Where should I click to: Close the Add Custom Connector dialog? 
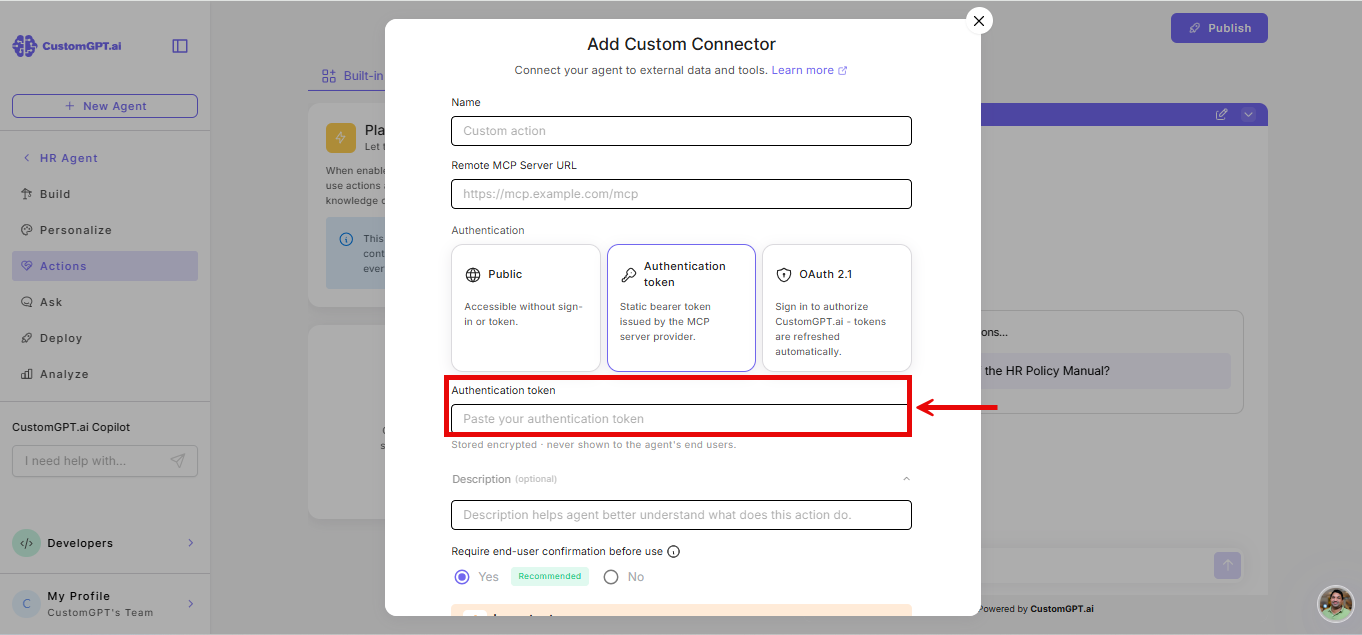tap(979, 20)
